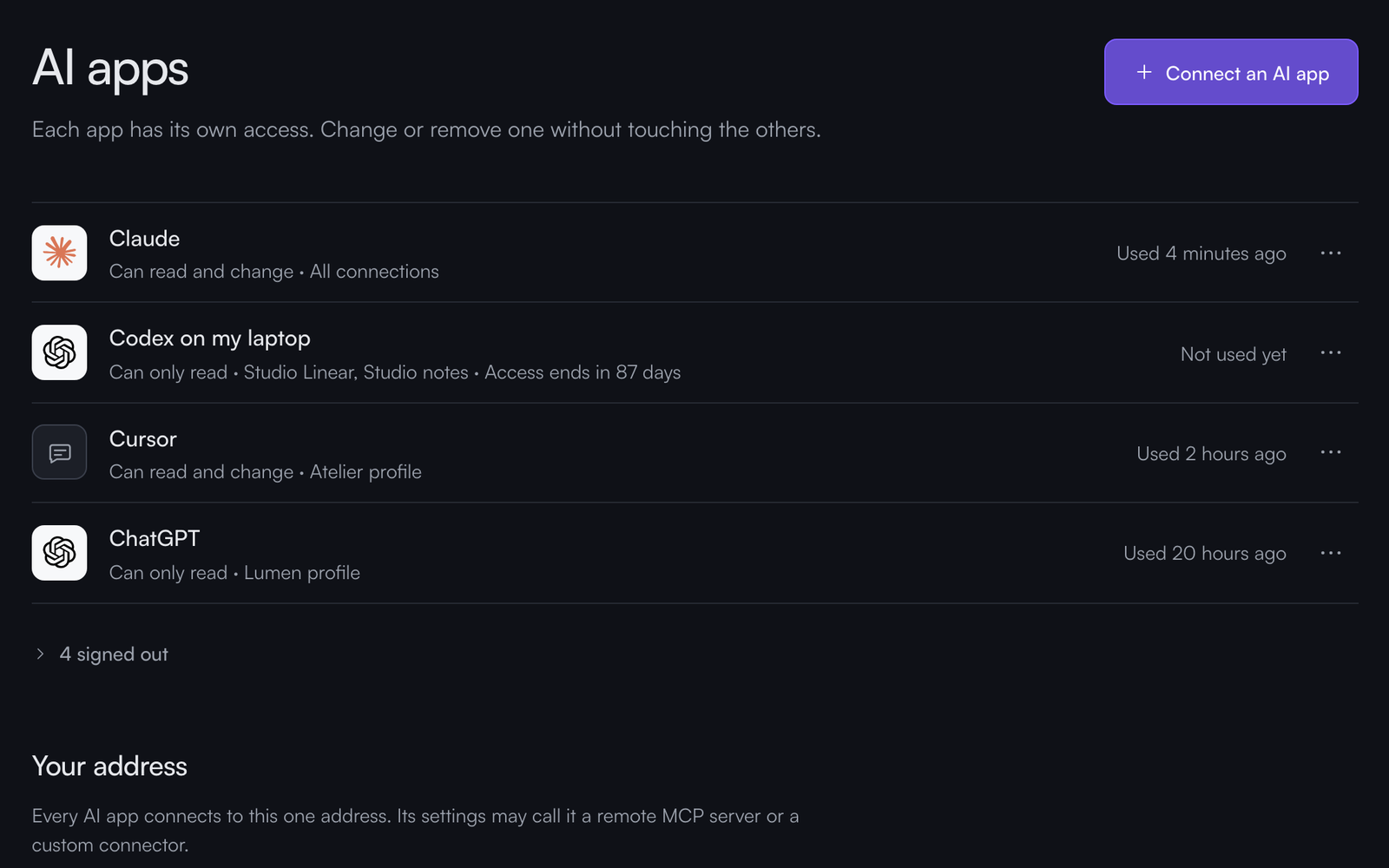Screen dimensions: 1389x868
Task: Click the Codex on my laptop logo icon
Action: (x=59, y=352)
